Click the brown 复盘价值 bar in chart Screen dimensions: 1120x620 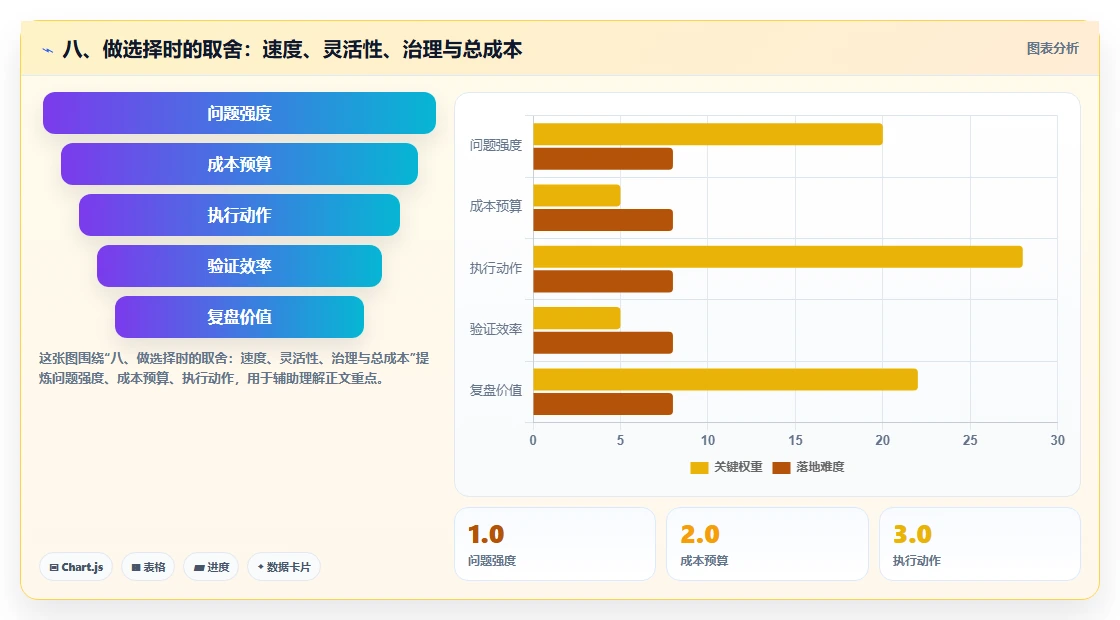[x=603, y=404]
